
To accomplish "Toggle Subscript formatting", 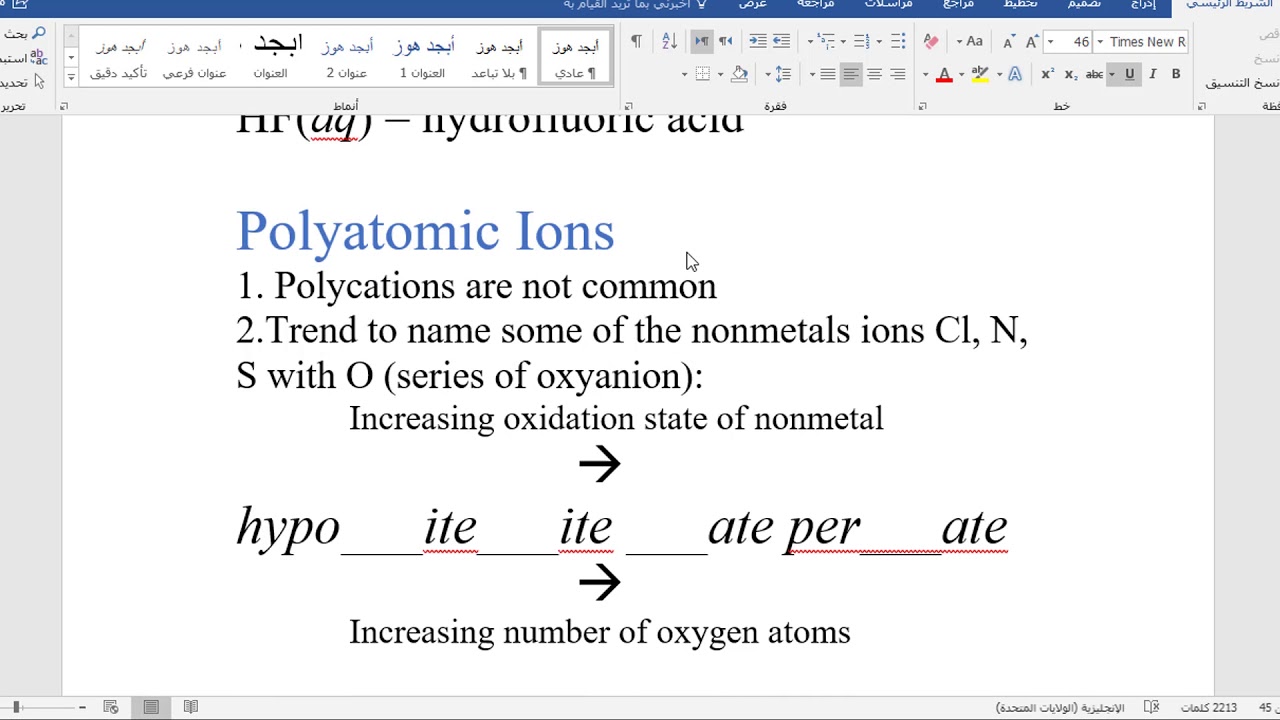I will click(x=1070, y=74).
